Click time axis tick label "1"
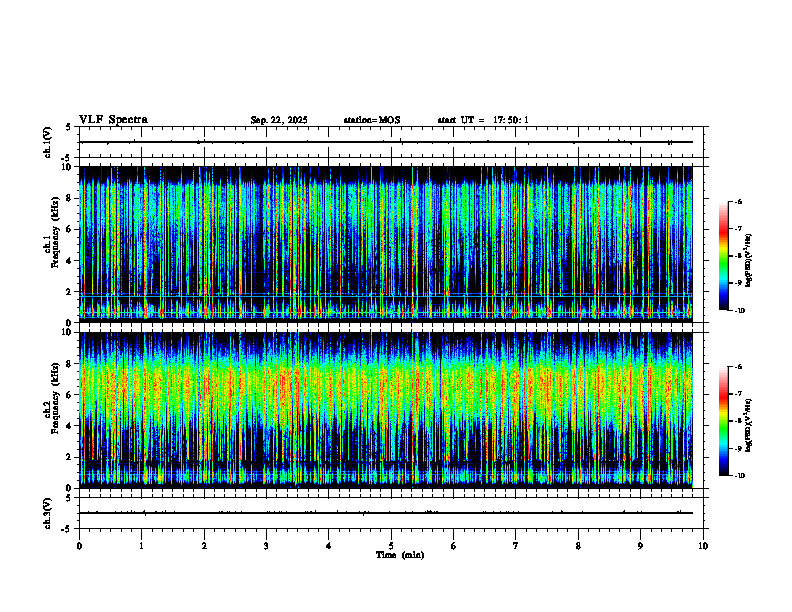792x612 pixels. coord(141,546)
